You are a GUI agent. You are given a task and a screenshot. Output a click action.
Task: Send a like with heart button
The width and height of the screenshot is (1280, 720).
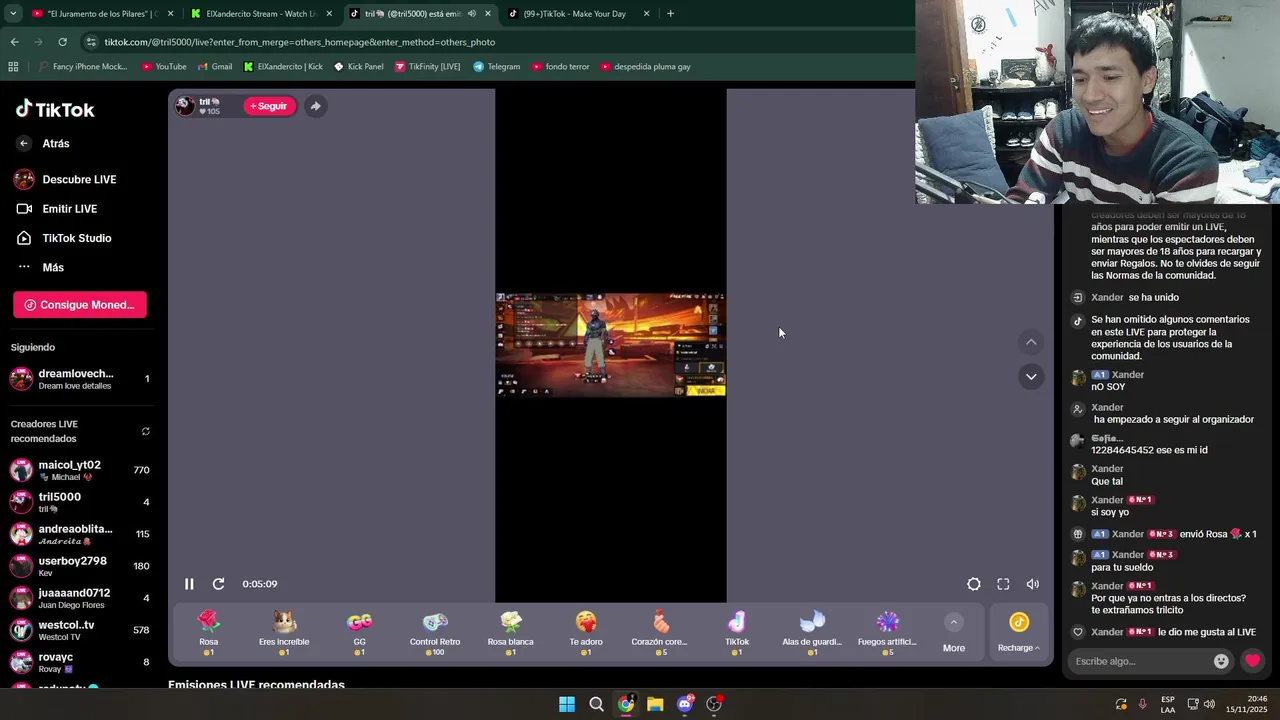pos(1252,661)
